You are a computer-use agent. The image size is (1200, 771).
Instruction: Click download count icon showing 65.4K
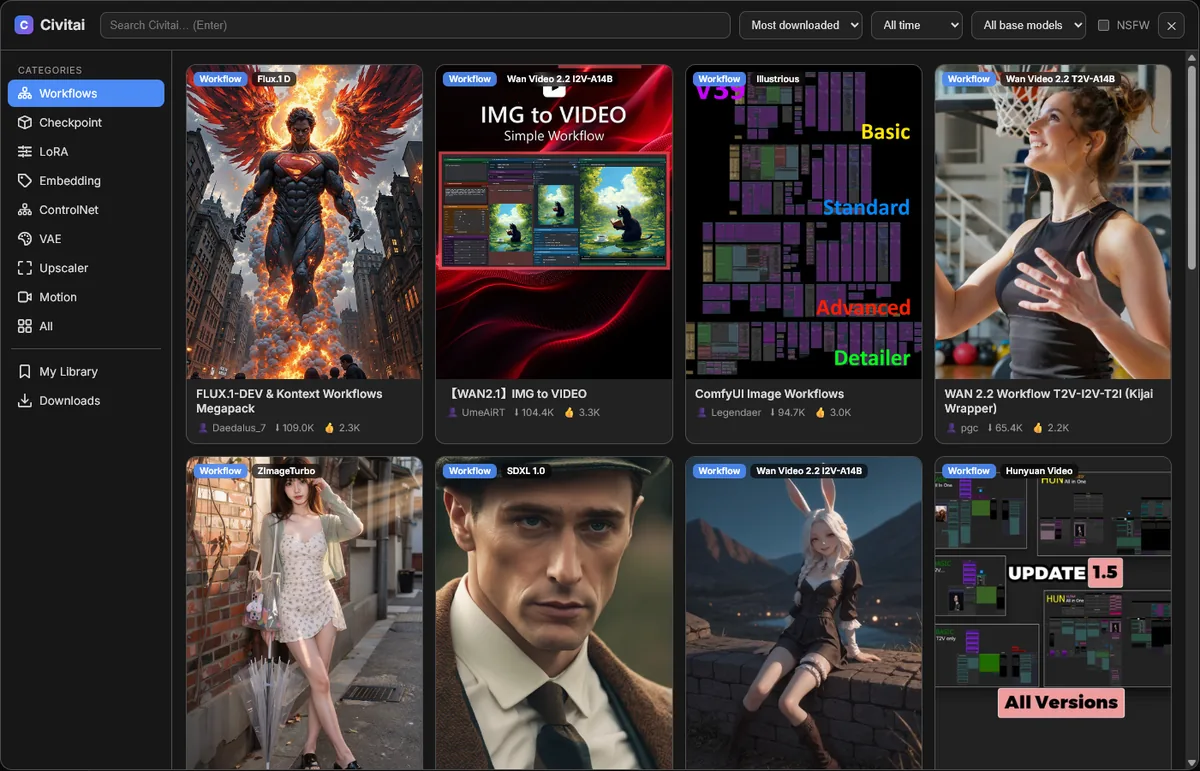point(991,428)
